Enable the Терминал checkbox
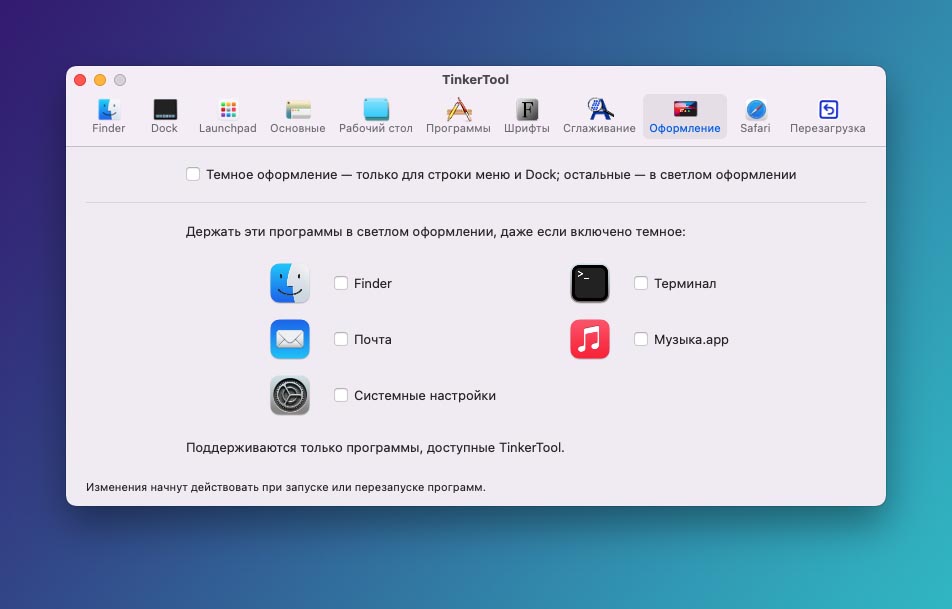The height and width of the screenshot is (609, 952). click(641, 283)
